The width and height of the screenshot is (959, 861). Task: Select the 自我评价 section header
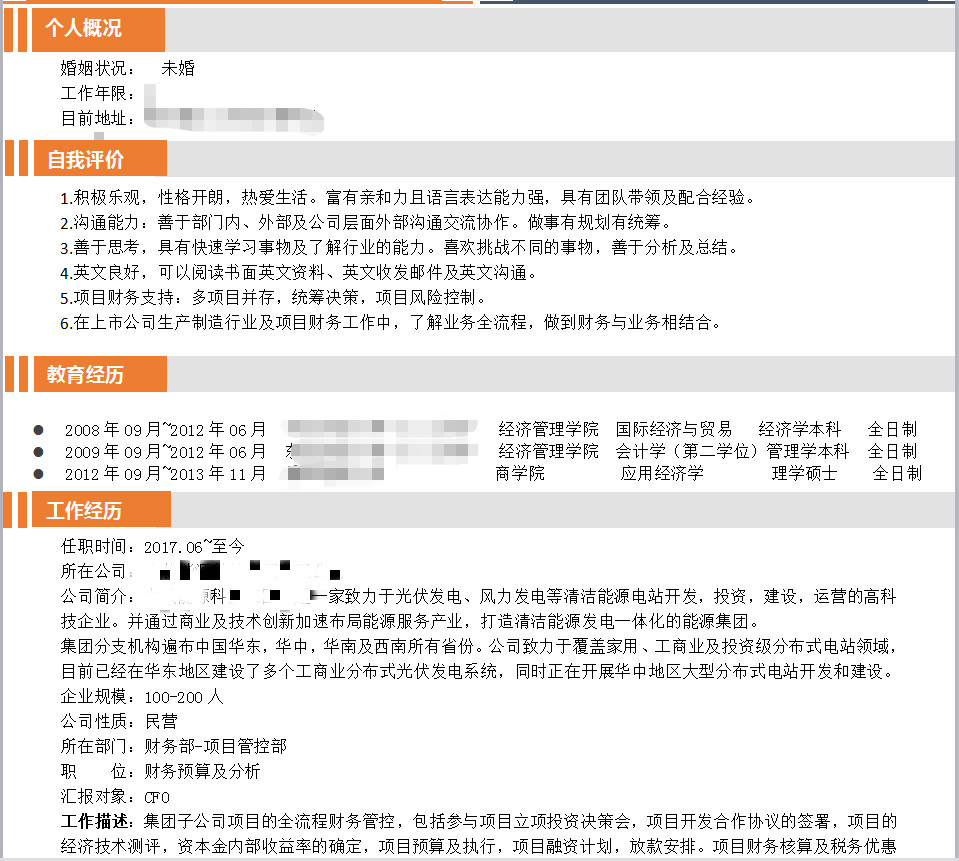coord(85,159)
